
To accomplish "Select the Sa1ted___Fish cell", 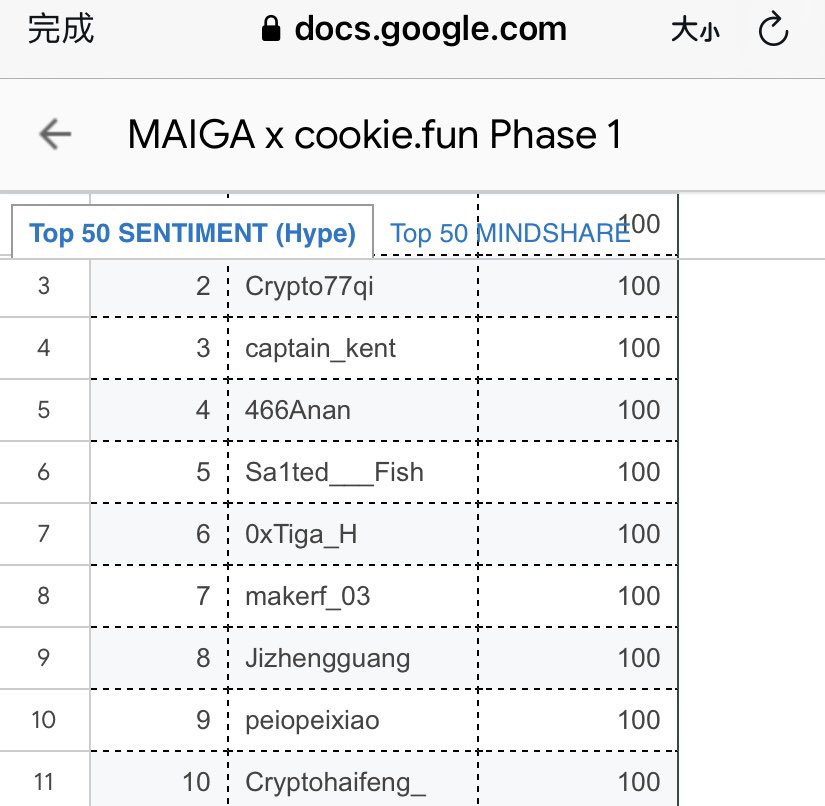I will click(353, 472).
